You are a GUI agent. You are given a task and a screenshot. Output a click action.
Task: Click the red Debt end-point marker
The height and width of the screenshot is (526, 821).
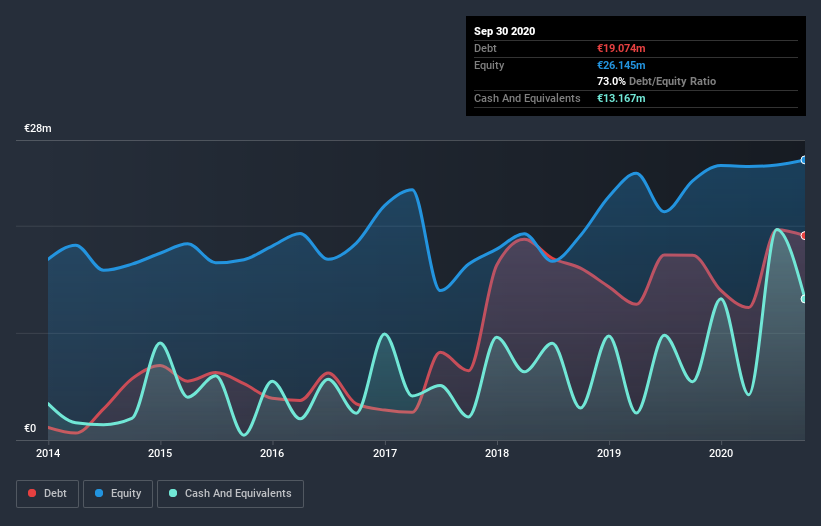point(804,236)
